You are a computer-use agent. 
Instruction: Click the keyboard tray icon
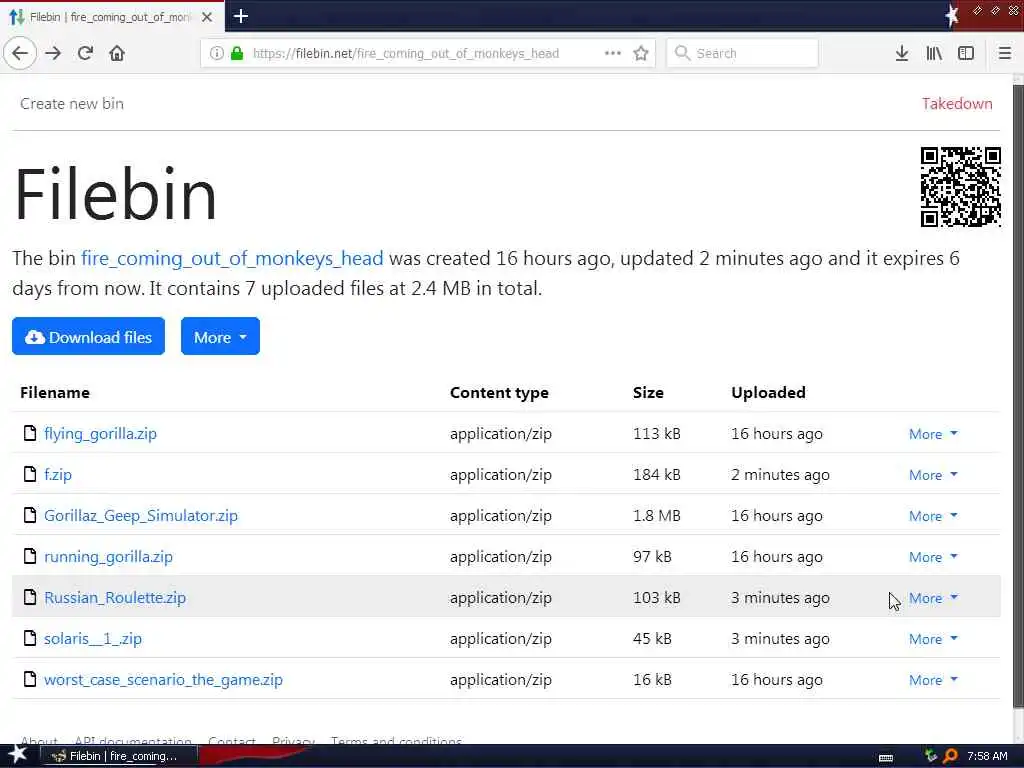tap(886, 758)
